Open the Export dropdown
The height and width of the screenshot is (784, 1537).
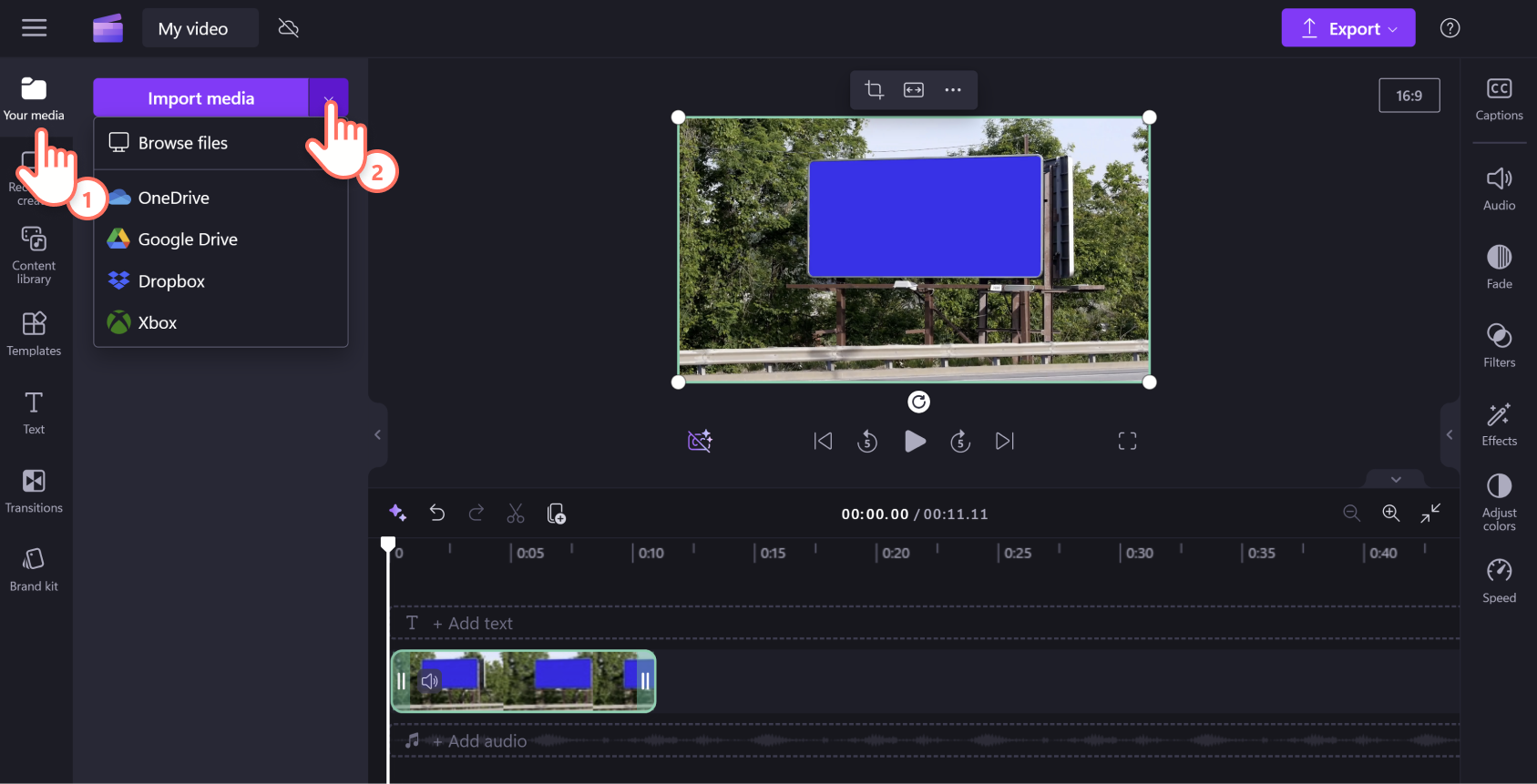coord(1348,28)
